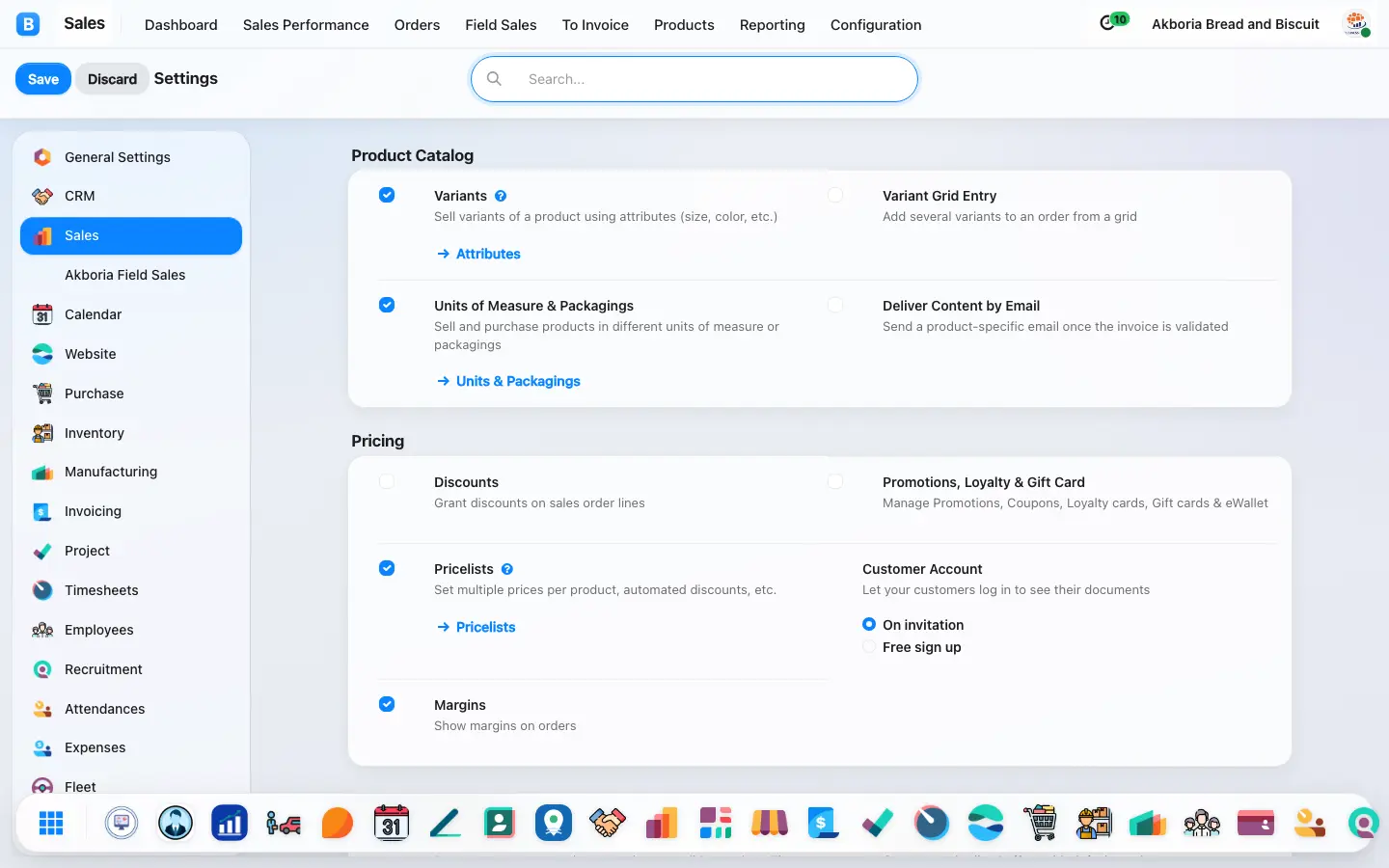Open the Point of Sale awning app in dock
Viewport: 1389px width, 868px height.
click(770, 823)
